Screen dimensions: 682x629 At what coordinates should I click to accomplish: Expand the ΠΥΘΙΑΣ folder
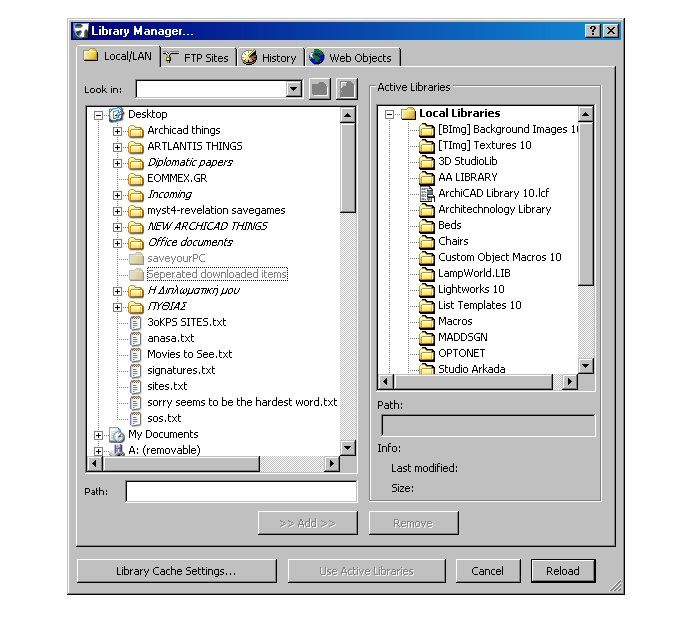pyautogui.click(x=117, y=307)
